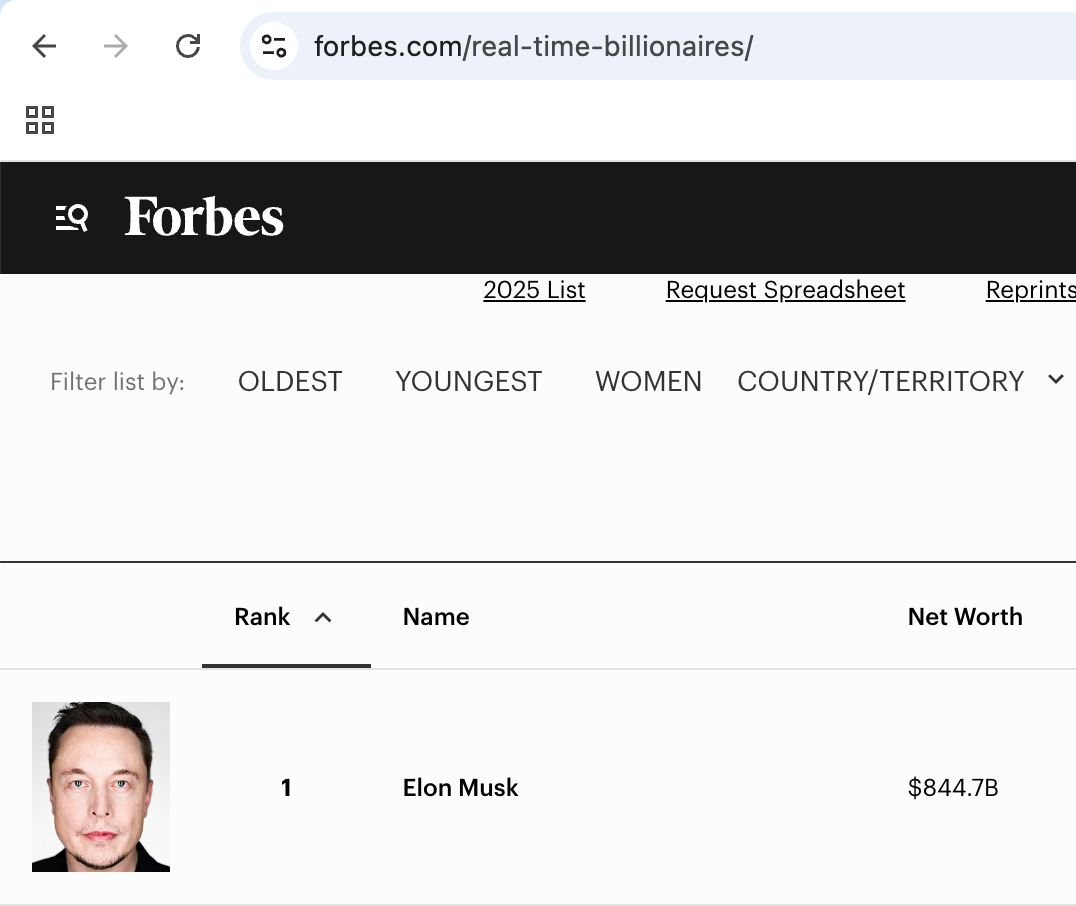Click the Request Spreadsheet link

(x=785, y=290)
